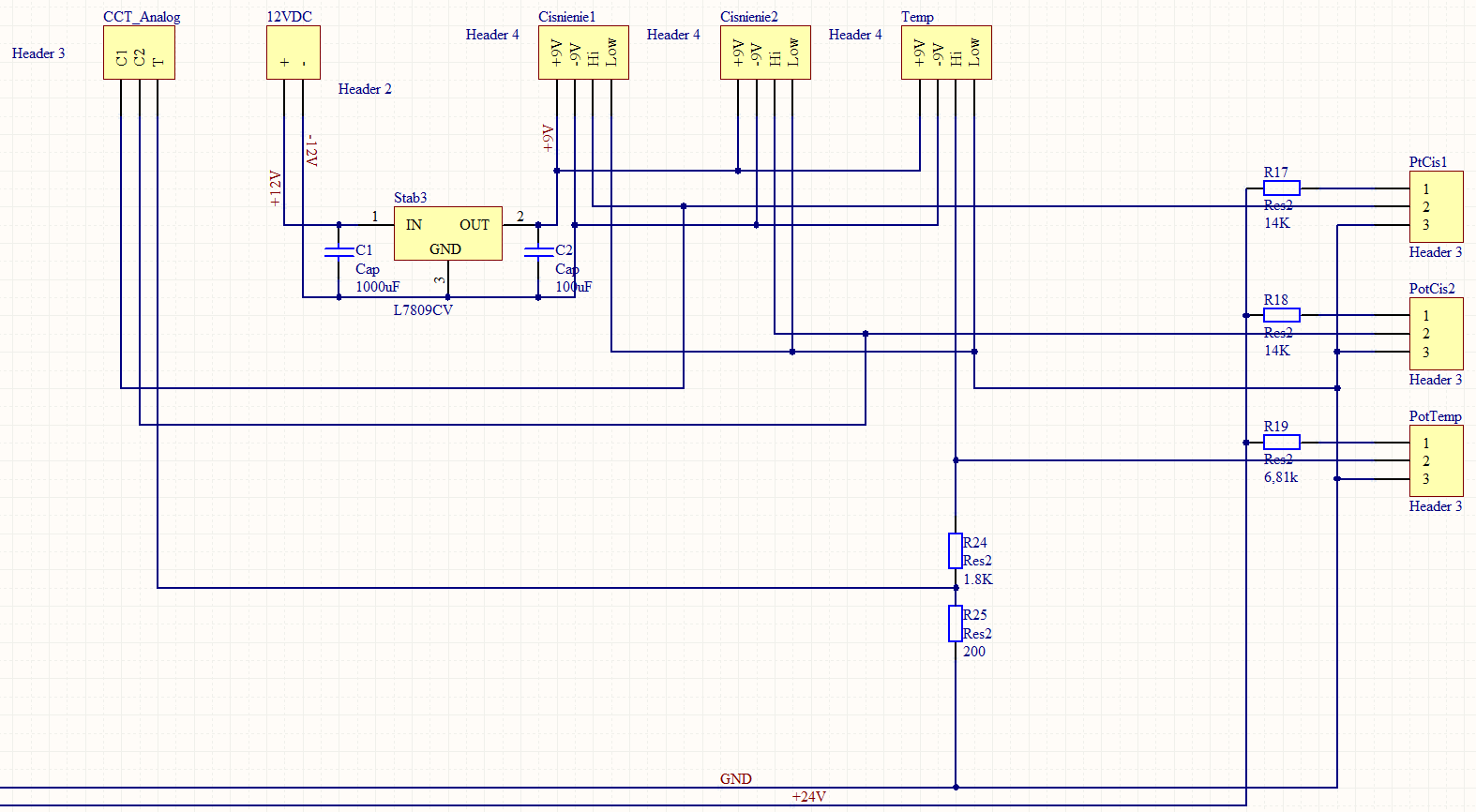Click the Header 2 comment text
Screen dimensions: 1476x812
365,89
